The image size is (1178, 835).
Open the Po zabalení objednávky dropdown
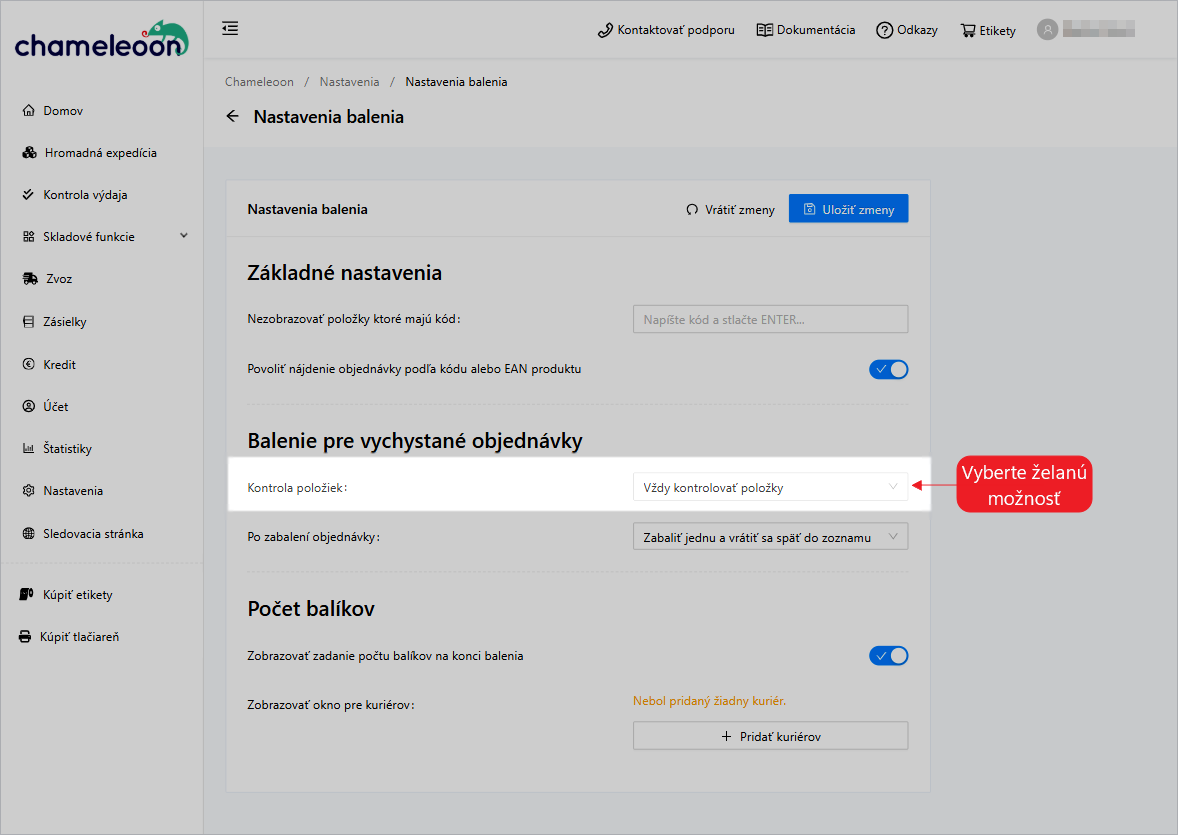click(770, 536)
